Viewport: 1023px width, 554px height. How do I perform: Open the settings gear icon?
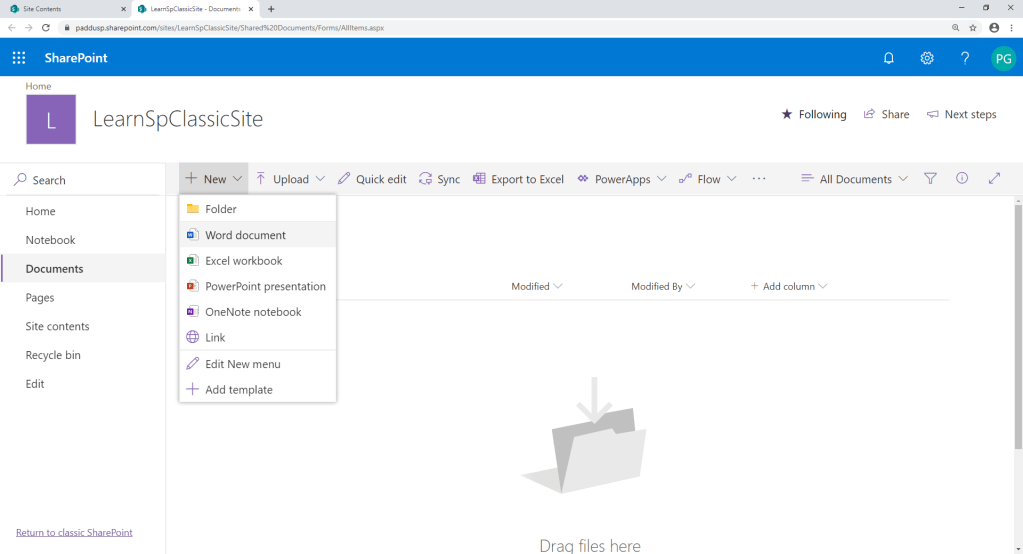927,58
